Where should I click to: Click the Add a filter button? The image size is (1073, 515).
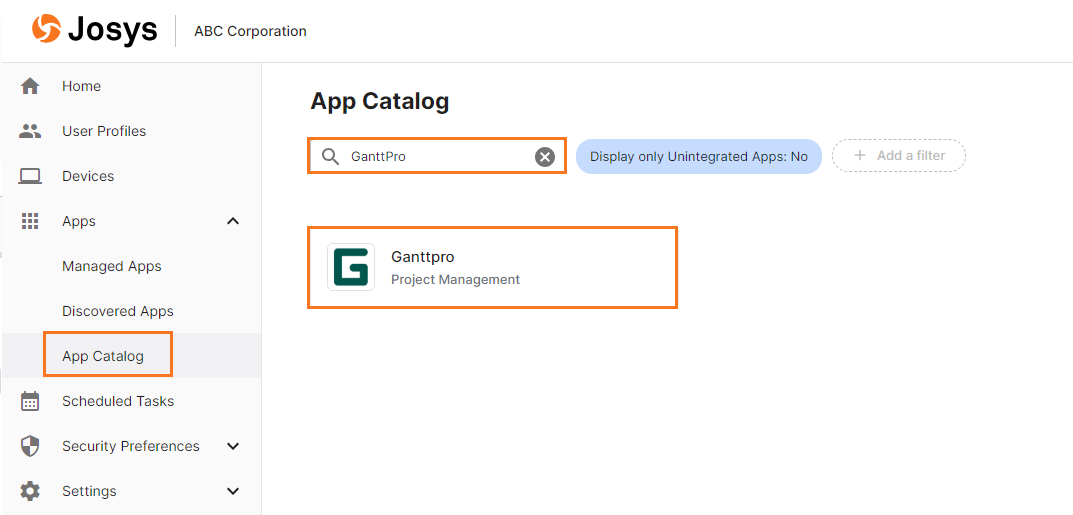pyautogui.click(x=899, y=156)
